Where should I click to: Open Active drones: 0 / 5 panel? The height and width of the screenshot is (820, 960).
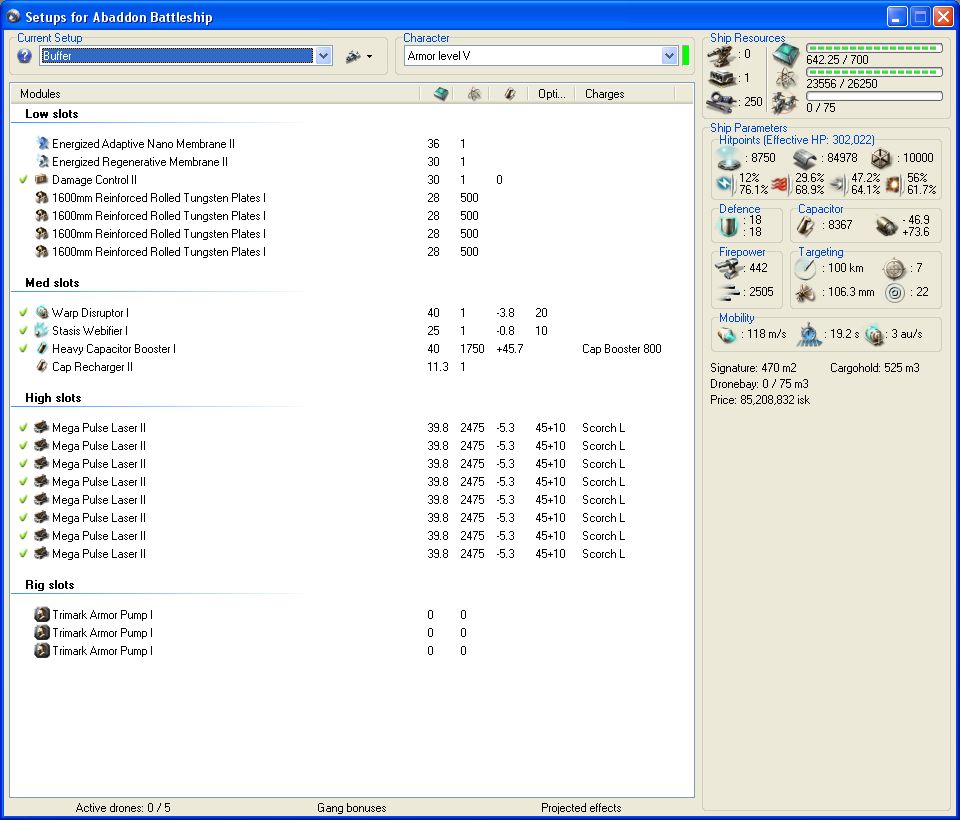click(123, 808)
